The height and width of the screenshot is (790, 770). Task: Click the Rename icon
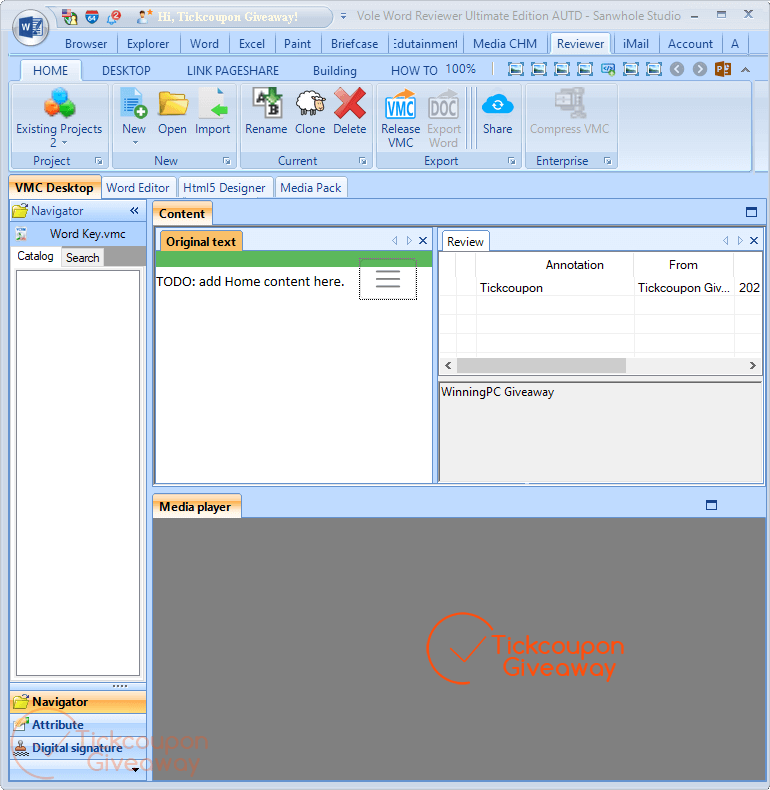(267, 102)
